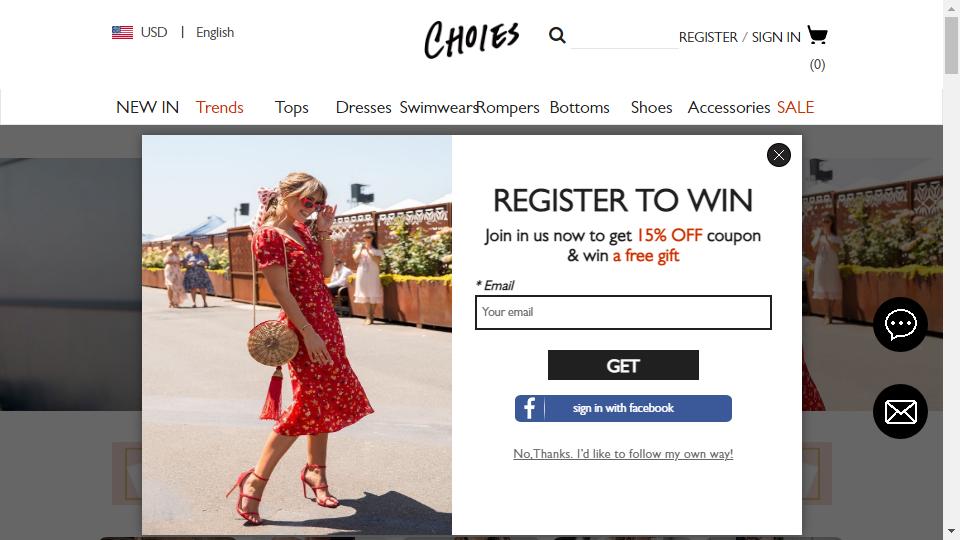Click the page vertical scrollbar
This screenshot has width=960, height=540.
pyautogui.click(x=951, y=270)
